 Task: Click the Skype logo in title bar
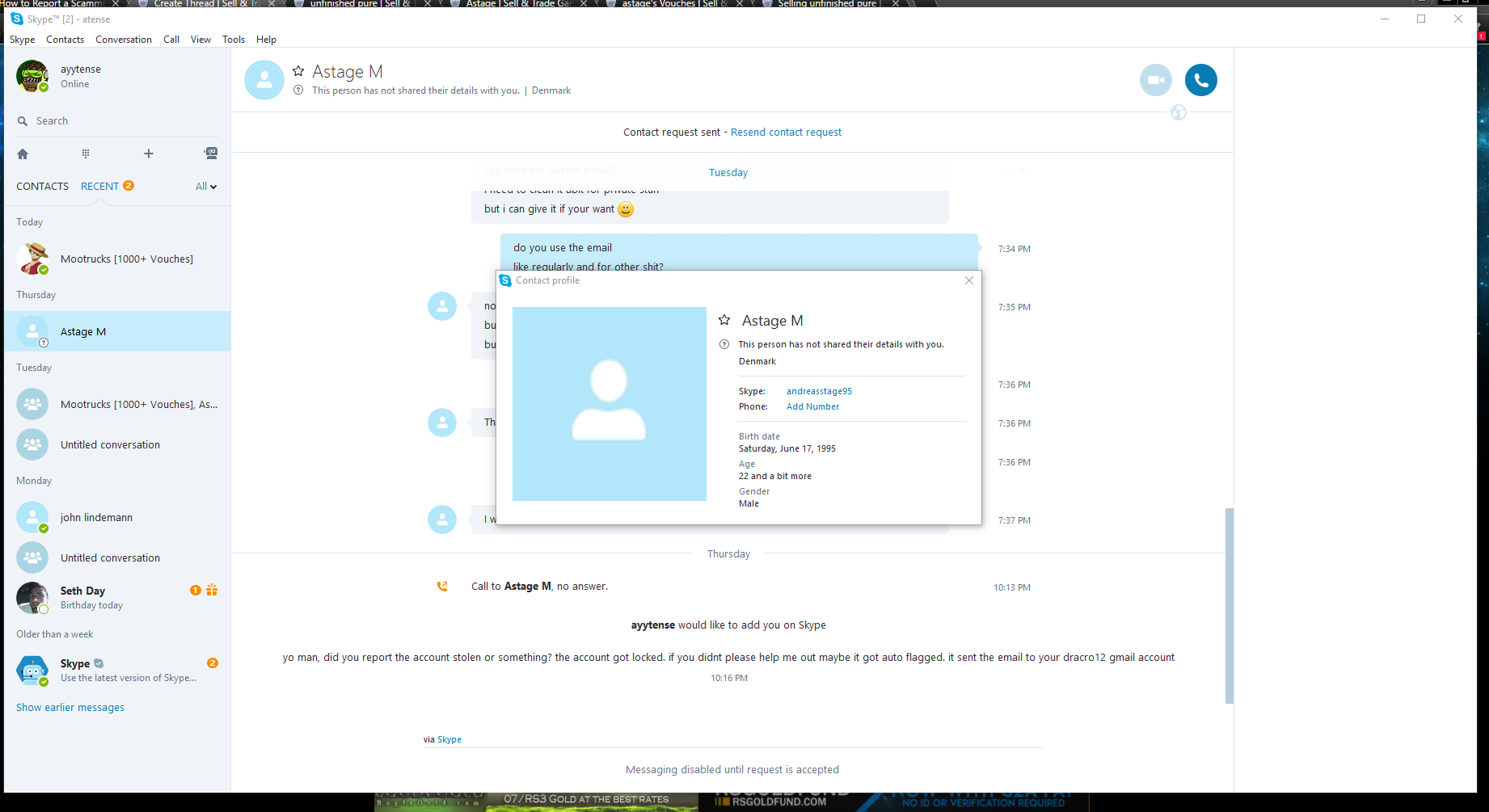pos(17,19)
